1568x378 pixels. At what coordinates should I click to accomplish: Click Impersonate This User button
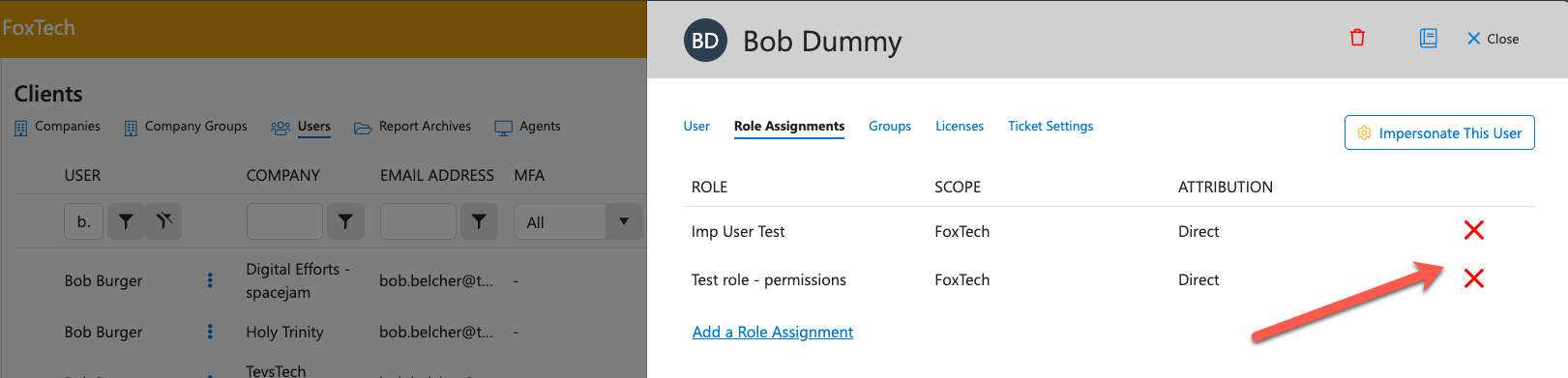[x=1439, y=132]
